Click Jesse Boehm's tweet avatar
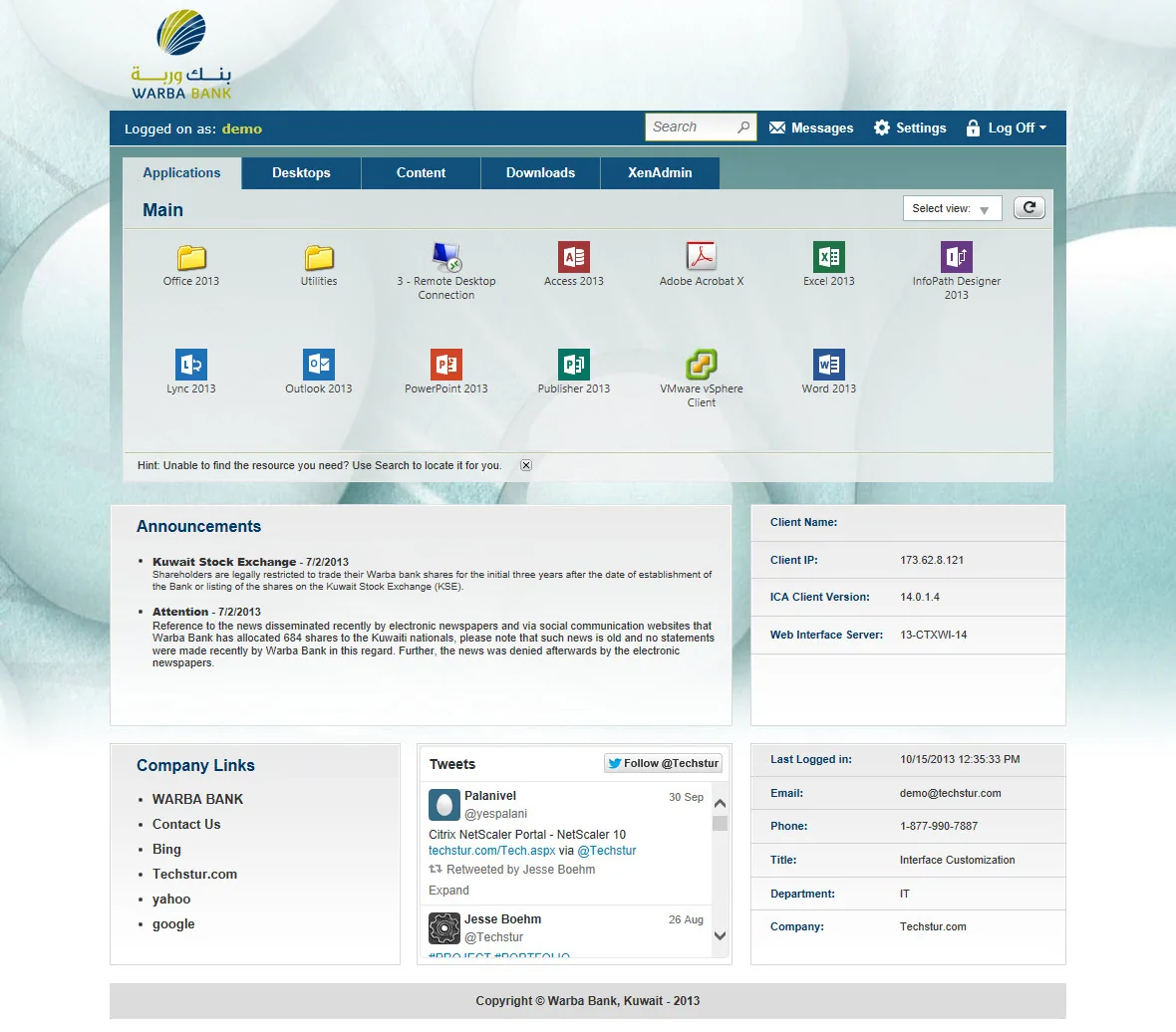 click(x=444, y=927)
